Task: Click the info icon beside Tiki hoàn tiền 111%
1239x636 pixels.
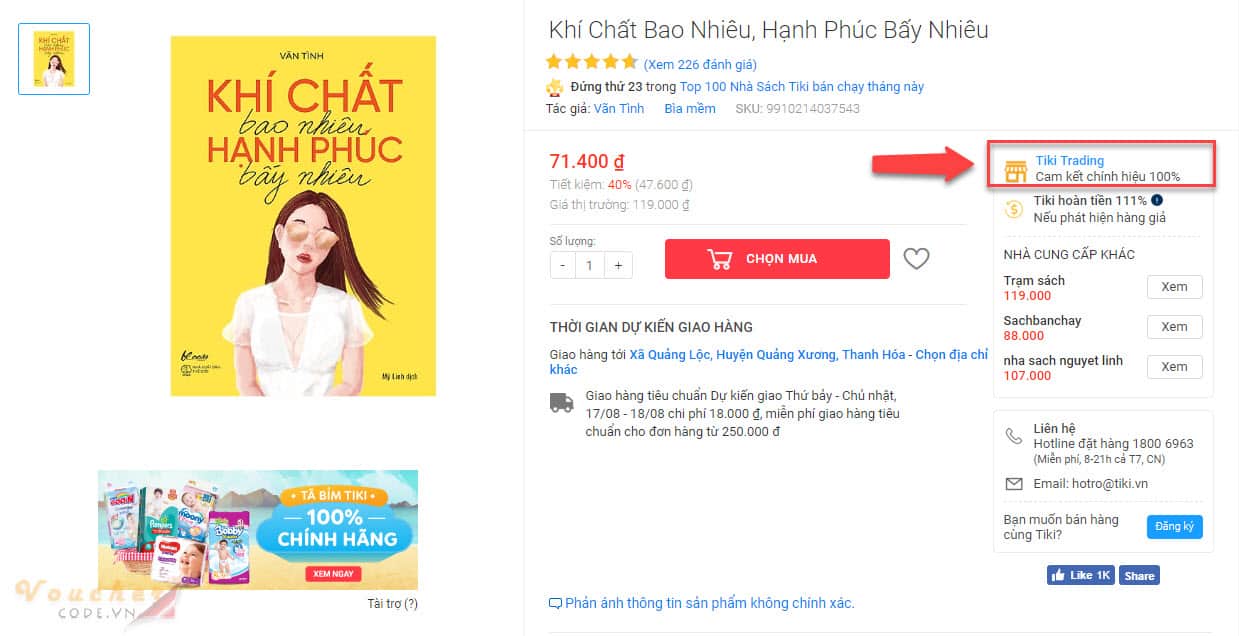Action: click(x=1157, y=200)
